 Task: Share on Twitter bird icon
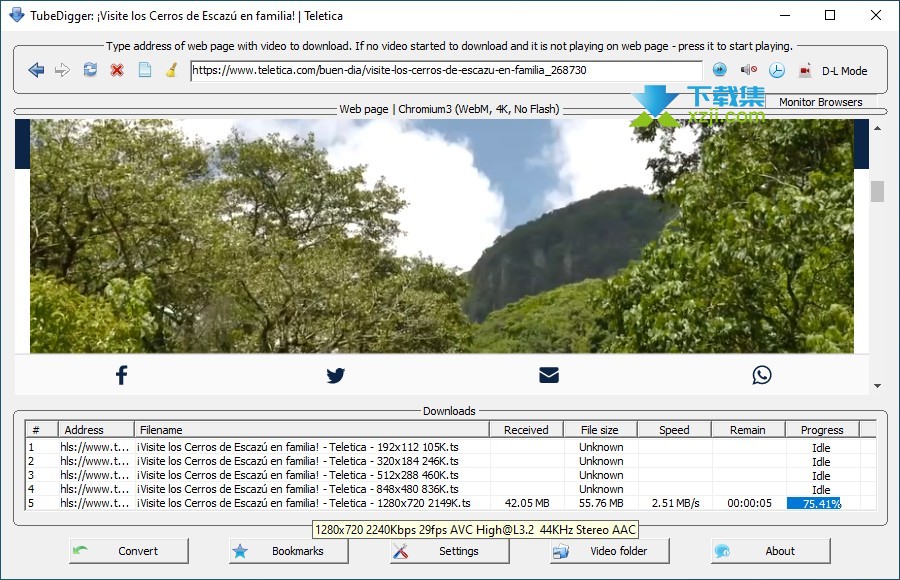pyautogui.click(x=336, y=376)
